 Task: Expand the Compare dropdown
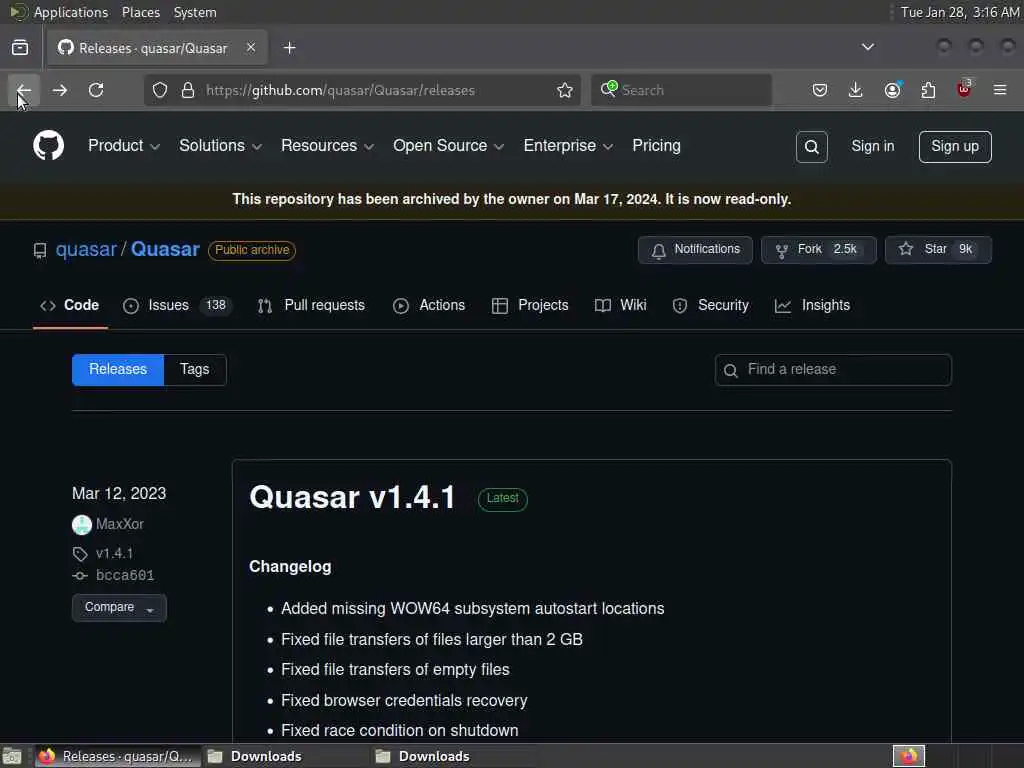[x=119, y=607]
